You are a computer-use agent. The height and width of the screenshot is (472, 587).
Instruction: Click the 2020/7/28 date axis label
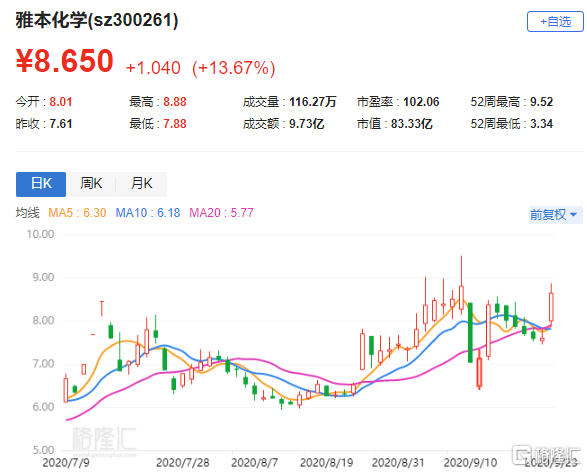(x=183, y=463)
